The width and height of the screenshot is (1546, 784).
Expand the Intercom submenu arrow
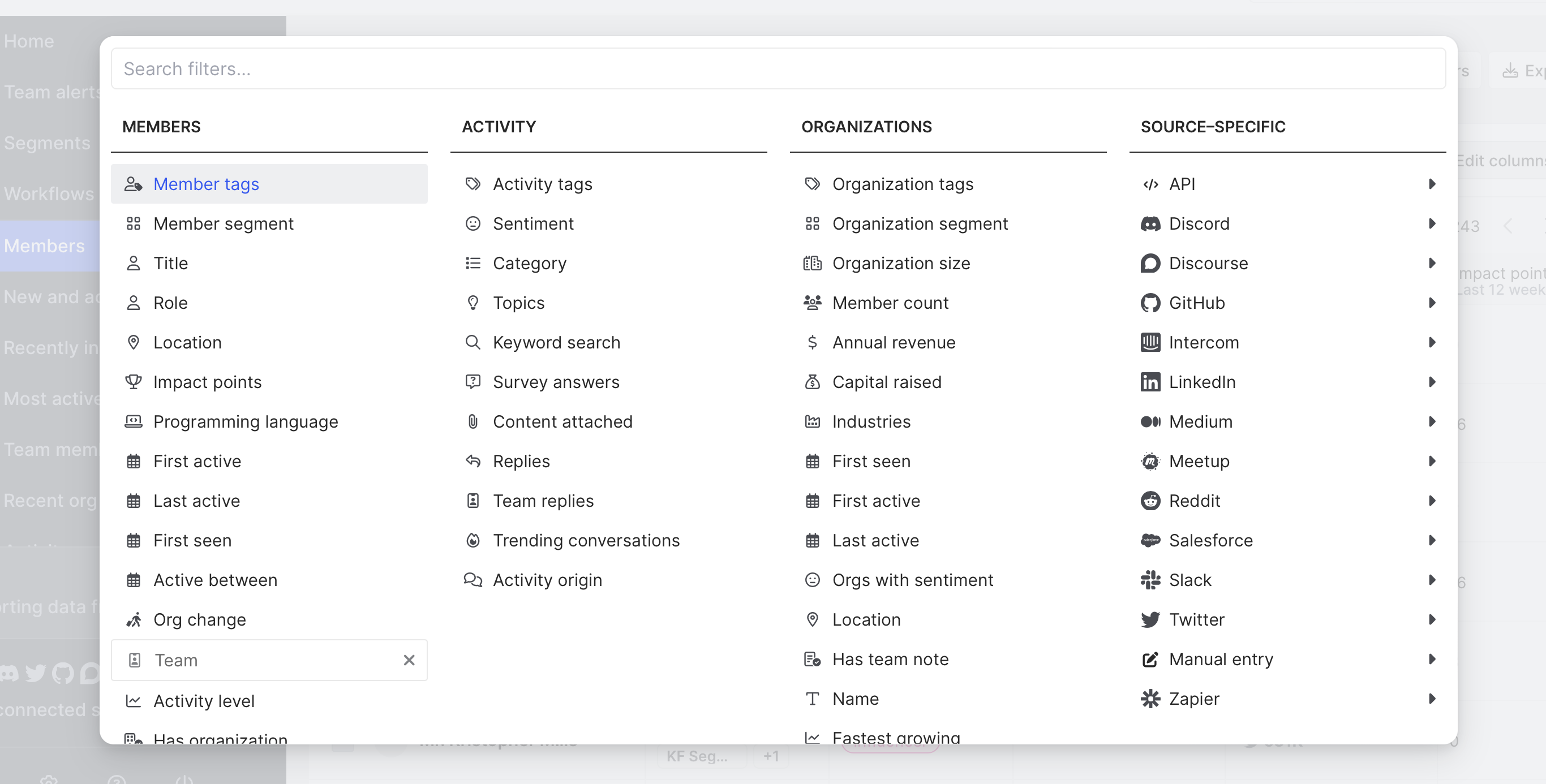[x=1432, y=343]
